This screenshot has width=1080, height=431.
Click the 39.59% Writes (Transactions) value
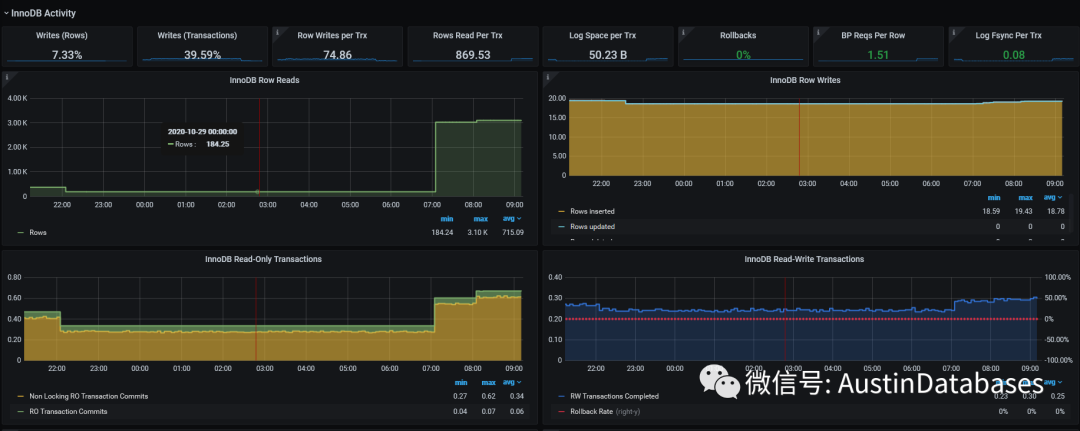click(202, 54)
